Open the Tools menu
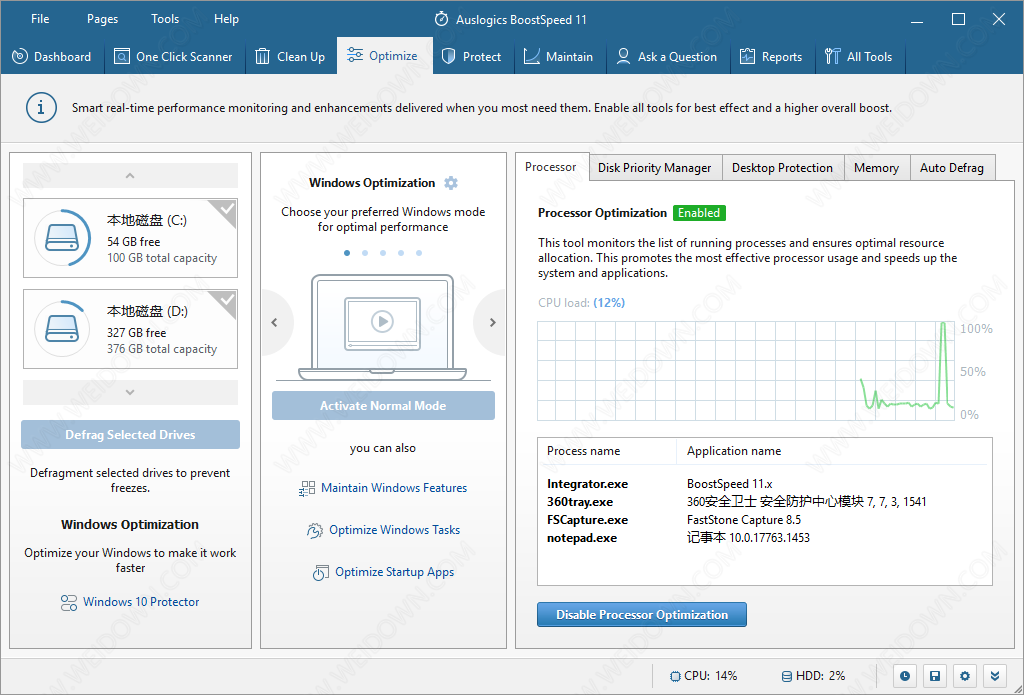The image size is (1024, 695). click(165, 19)
